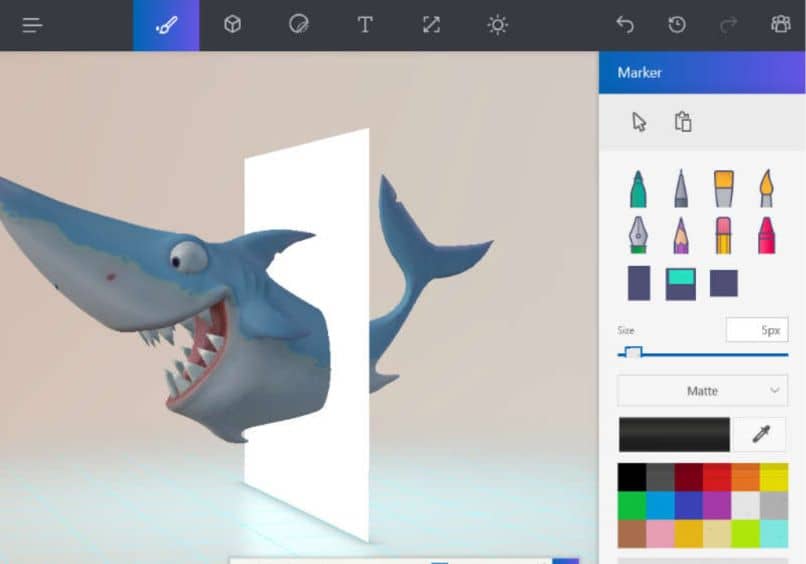Pick the dark red color swatch
Screen dimensions: 806x564
(688, 477)
